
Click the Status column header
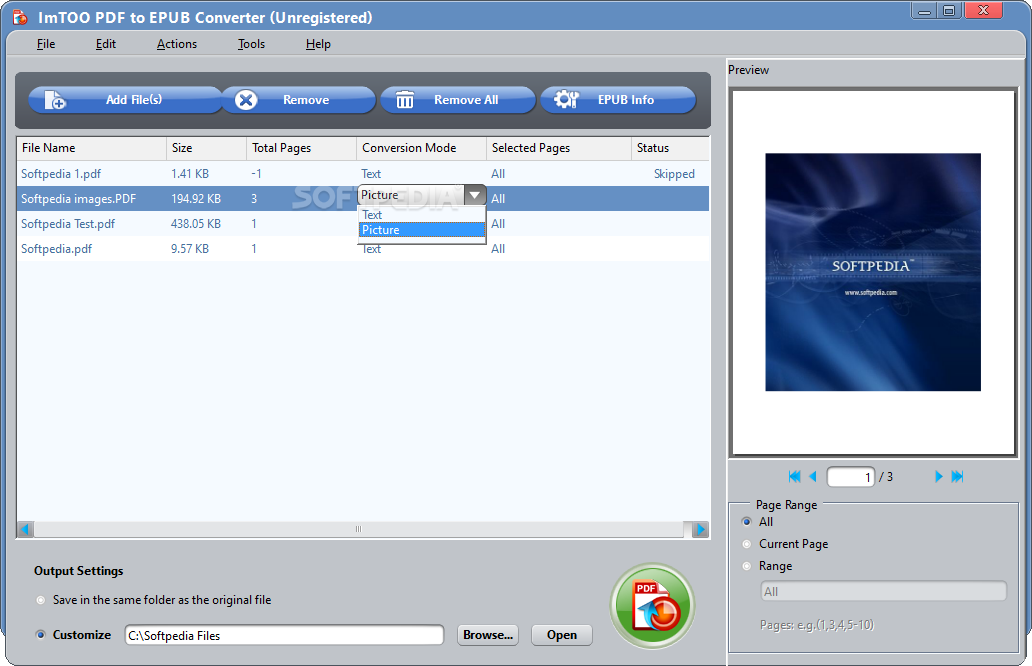click(x=670, y=148)
